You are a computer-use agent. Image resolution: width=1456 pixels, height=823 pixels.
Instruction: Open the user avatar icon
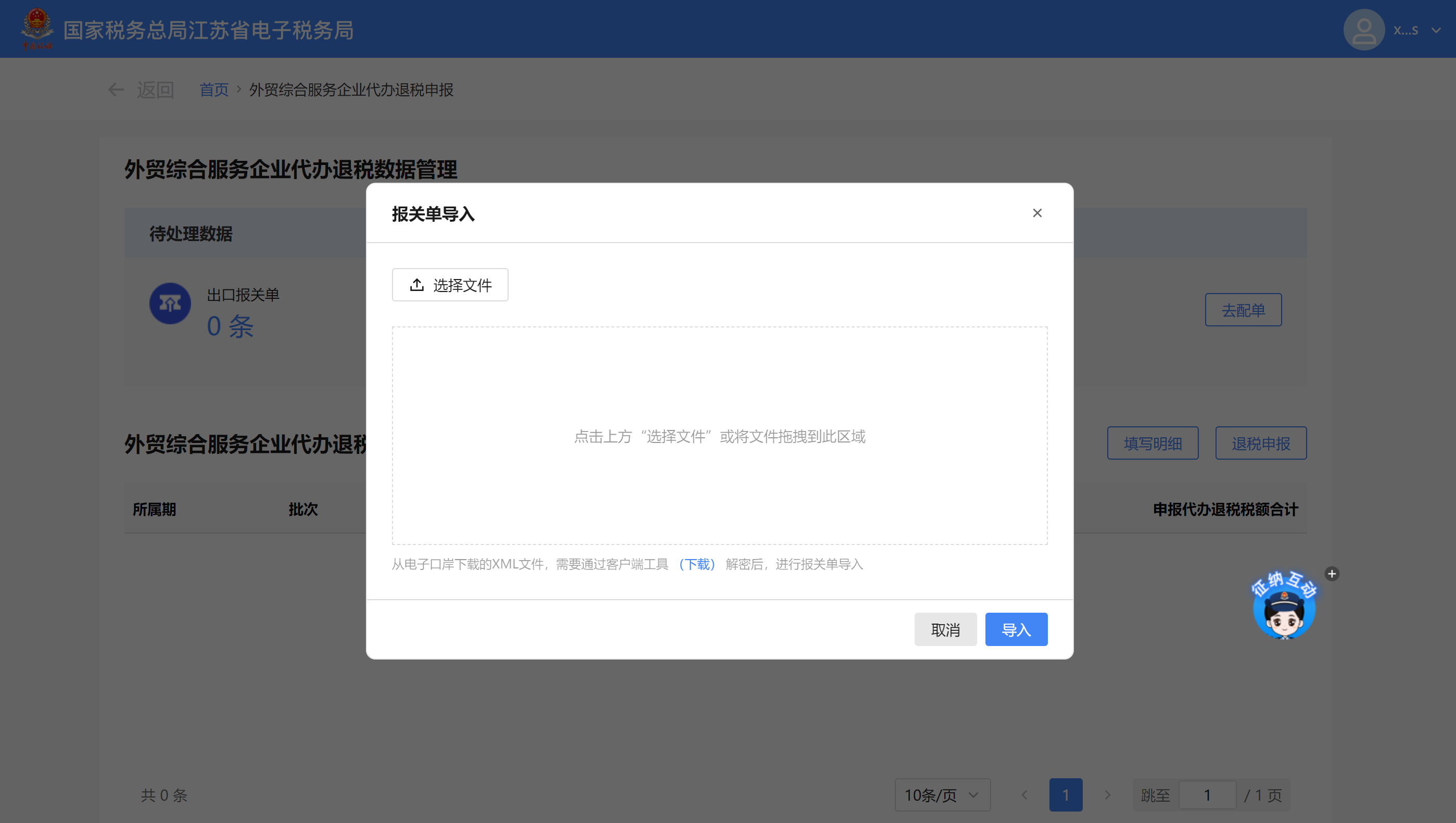click(1363, 30)
